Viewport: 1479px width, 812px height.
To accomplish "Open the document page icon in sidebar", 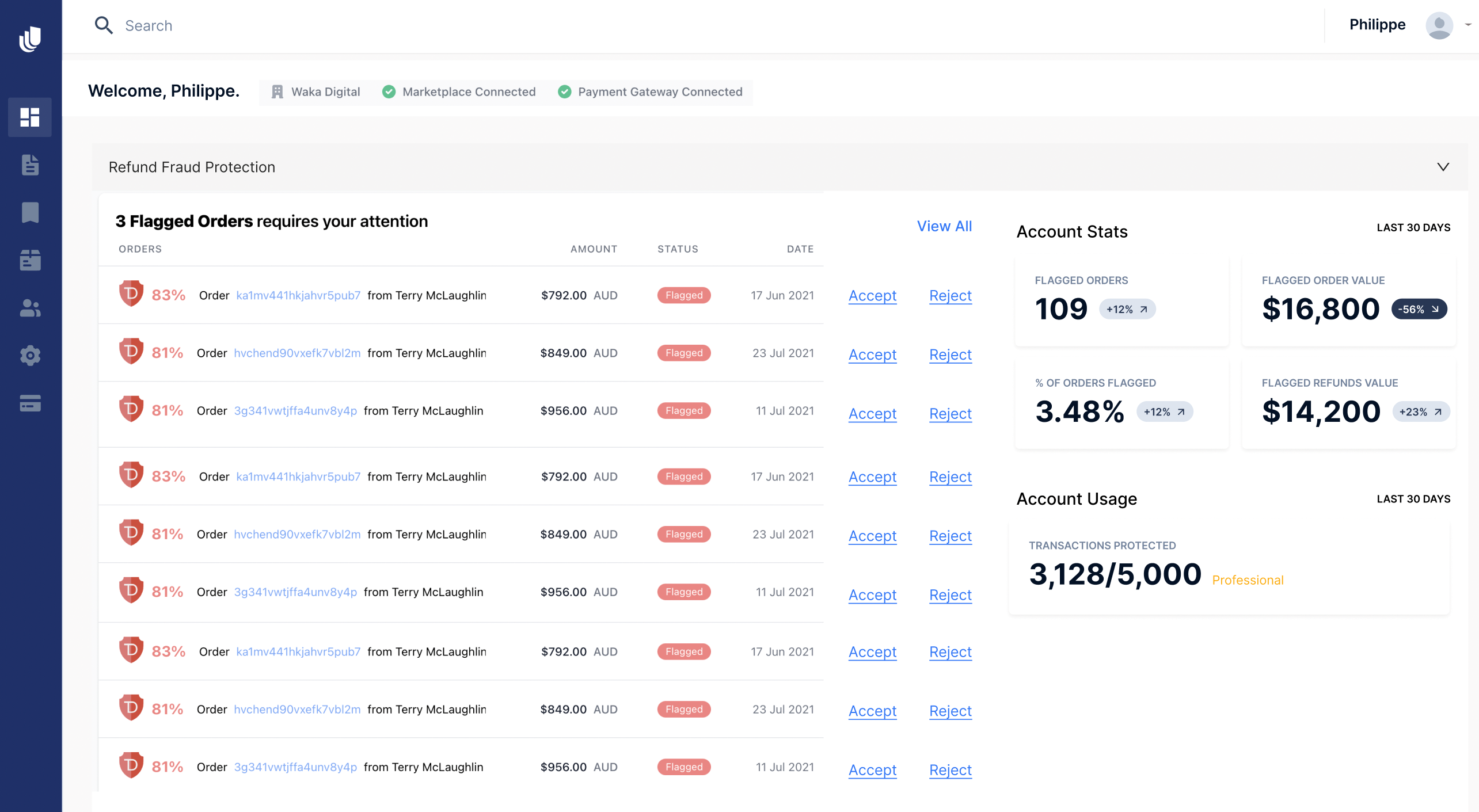I will coord(30,165).
